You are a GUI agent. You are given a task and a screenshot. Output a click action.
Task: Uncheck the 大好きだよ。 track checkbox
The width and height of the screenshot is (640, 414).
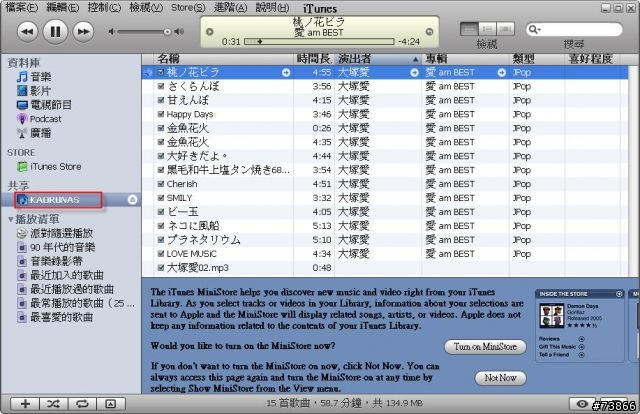point(161,156)
